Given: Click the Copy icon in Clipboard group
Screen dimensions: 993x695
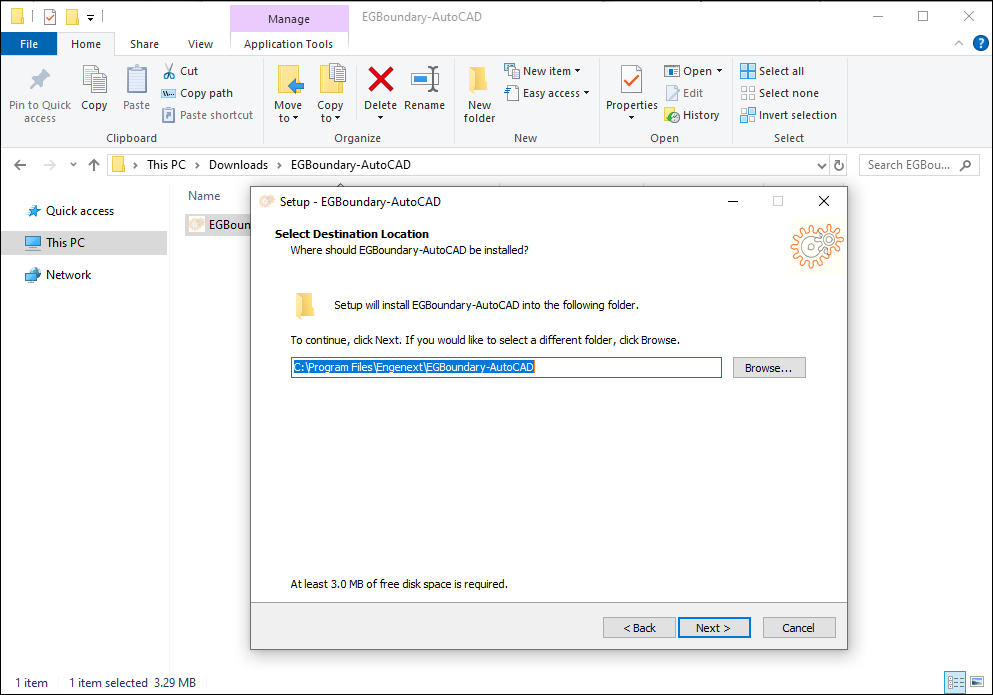Looking at the screenshot, I should pyautogui.click(x=94, y=88).
